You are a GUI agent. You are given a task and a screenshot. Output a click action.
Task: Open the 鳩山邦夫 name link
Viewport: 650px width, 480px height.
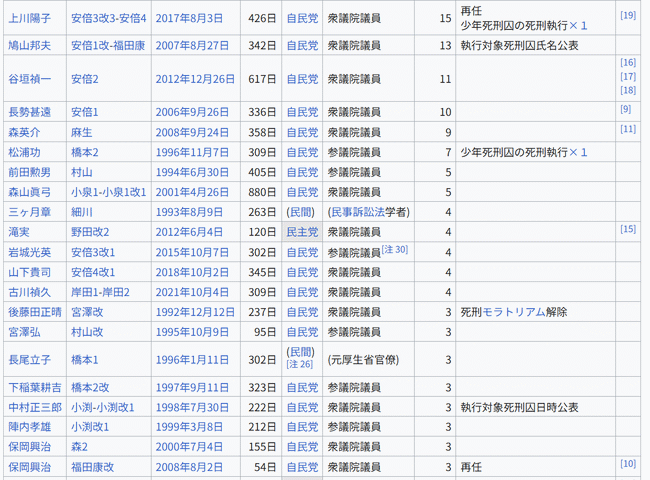29,45
